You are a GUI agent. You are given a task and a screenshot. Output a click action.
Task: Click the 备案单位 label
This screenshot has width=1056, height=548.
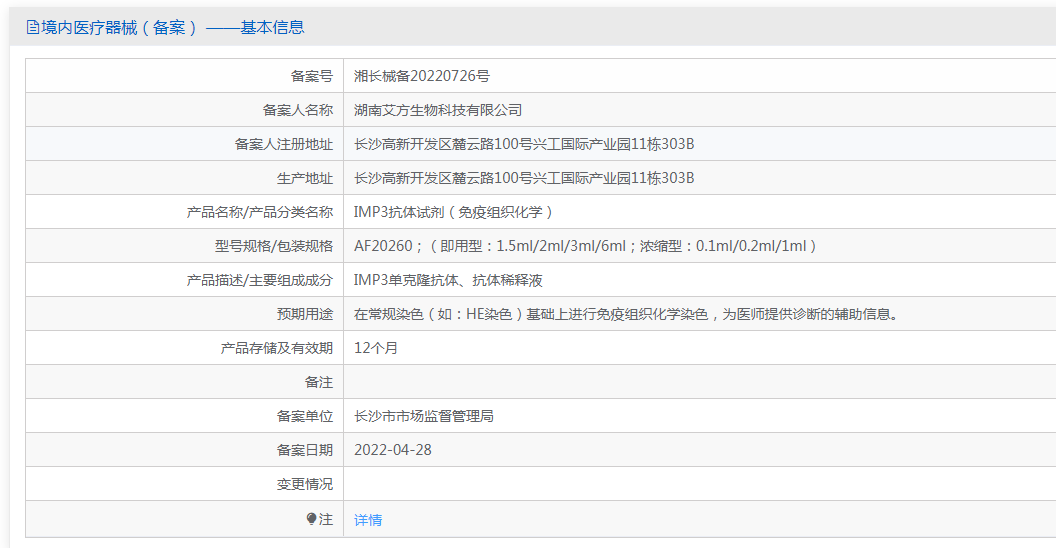point(304,416)
